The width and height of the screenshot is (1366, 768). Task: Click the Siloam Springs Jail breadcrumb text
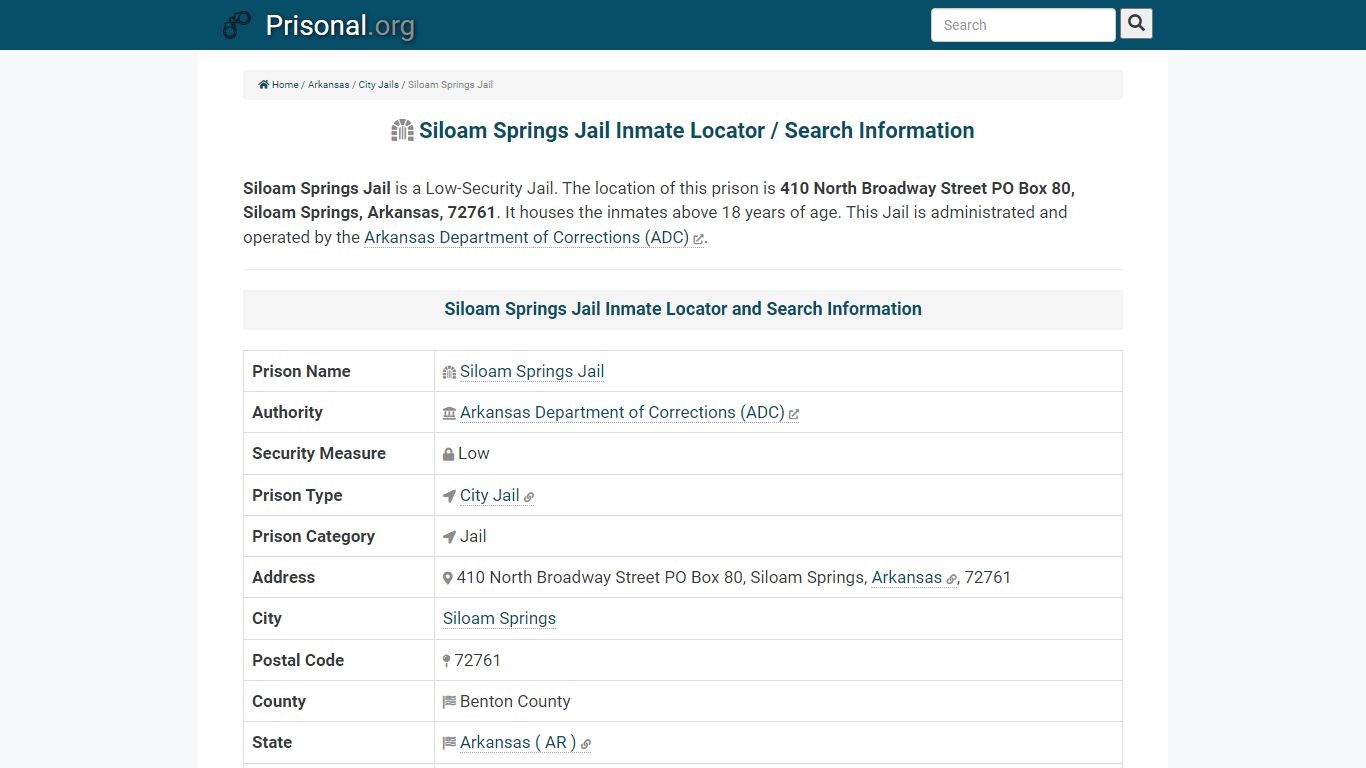click(x=450, y=85)
